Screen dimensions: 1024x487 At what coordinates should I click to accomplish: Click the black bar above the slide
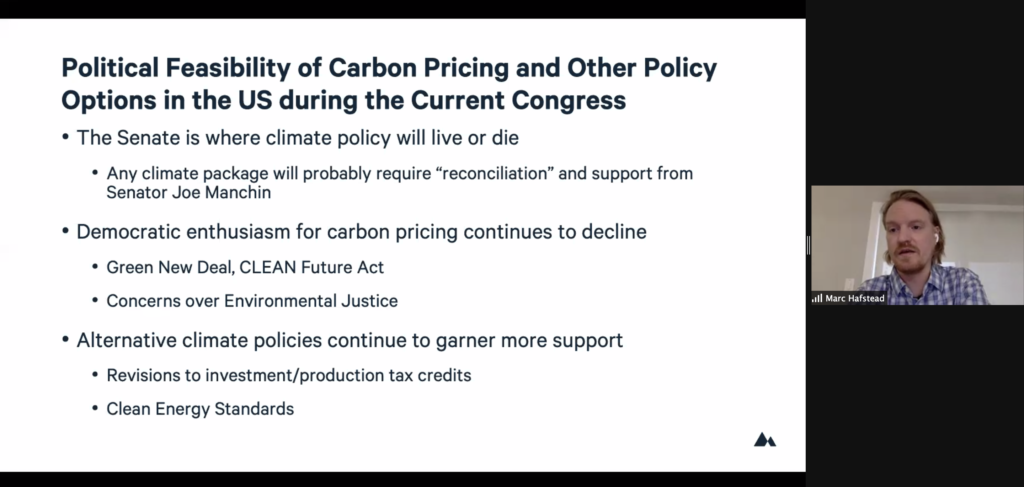click(x=400, y=8)
